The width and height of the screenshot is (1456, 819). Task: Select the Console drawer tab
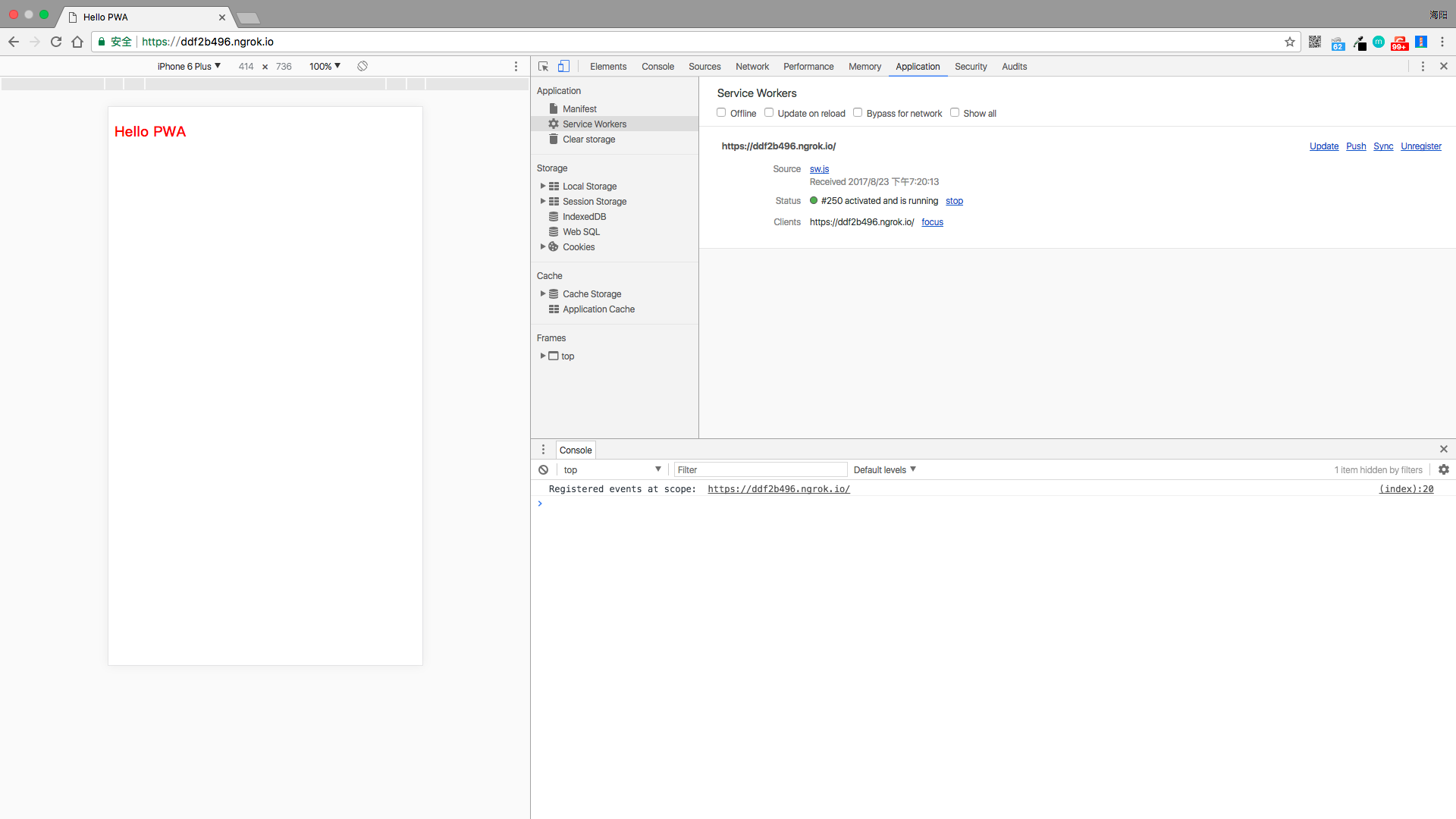(x=576, y=450)
